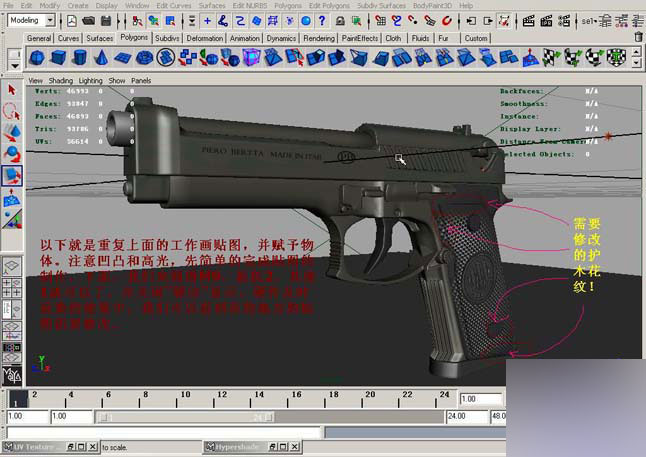Toggle select by component type mode
The width and height of the screenshot is (646, 457).
point(170,21)
